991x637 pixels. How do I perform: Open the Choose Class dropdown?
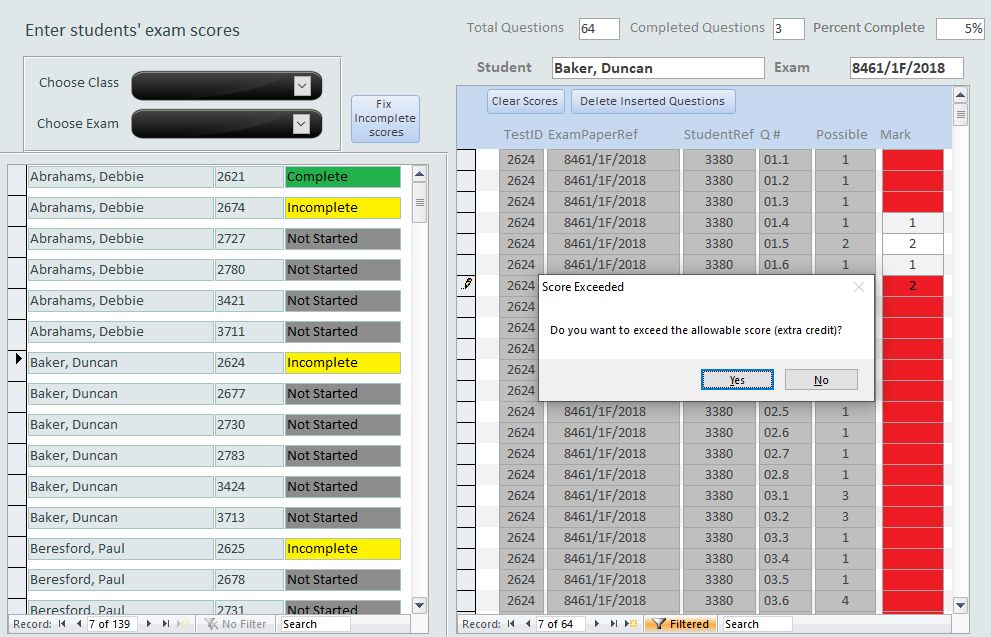pos(302,86)
